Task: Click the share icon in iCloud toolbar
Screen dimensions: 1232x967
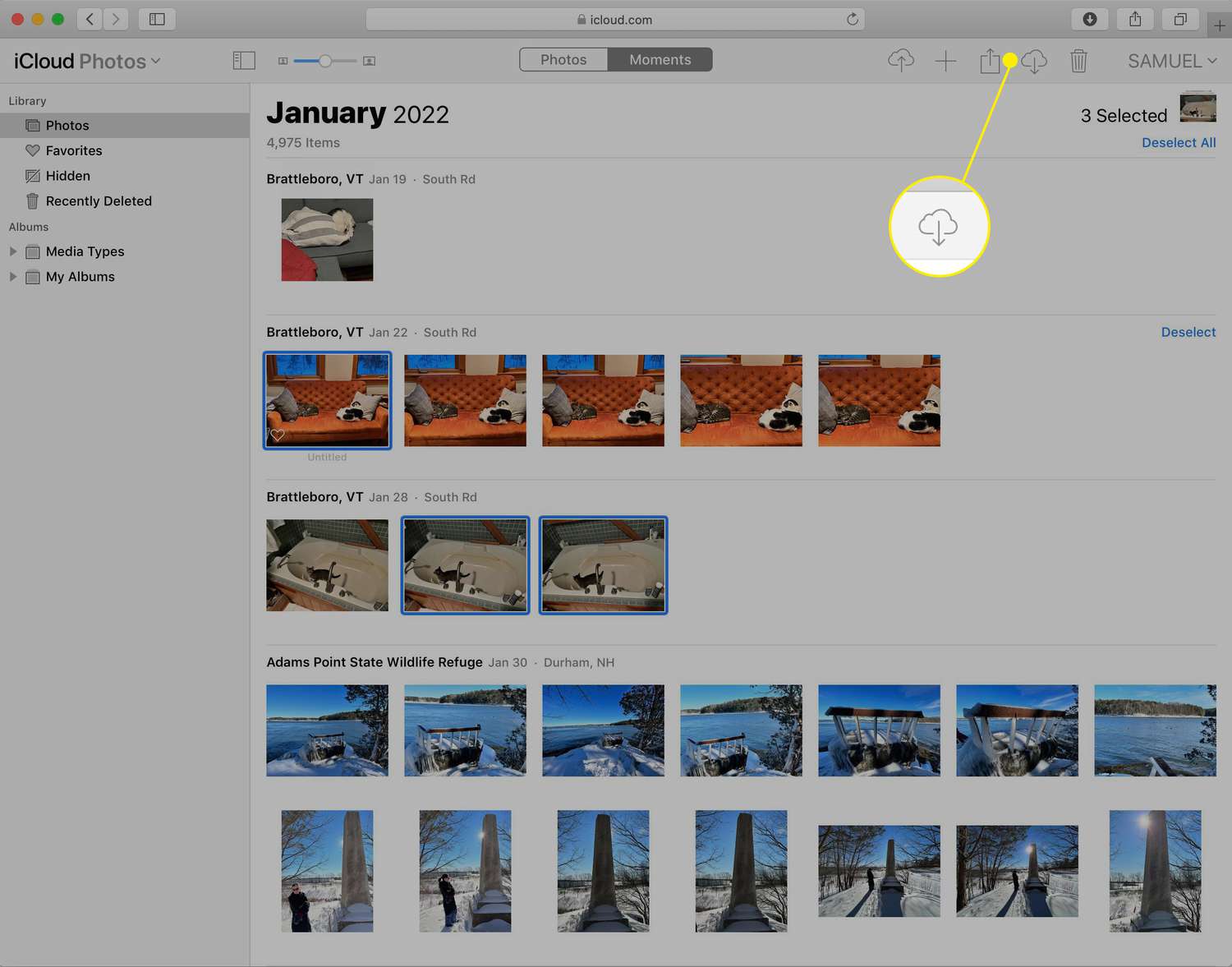Action: click(x=990, y=61)
